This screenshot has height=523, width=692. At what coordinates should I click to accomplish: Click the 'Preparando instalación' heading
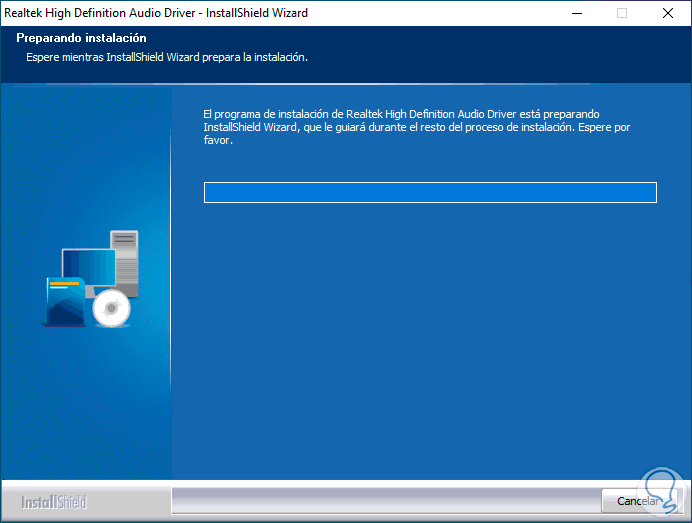point(81,38)
